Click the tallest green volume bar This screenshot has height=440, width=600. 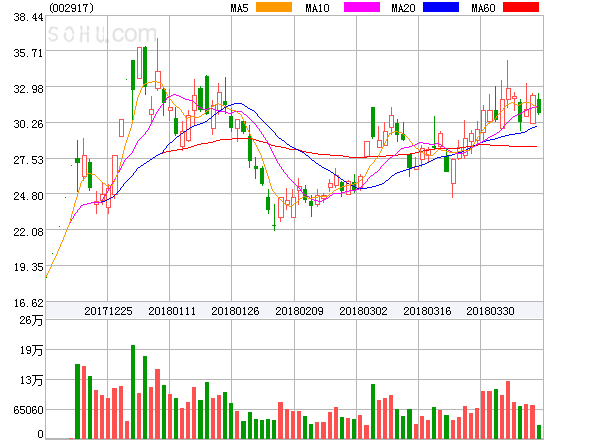click(x=133, y=392)
